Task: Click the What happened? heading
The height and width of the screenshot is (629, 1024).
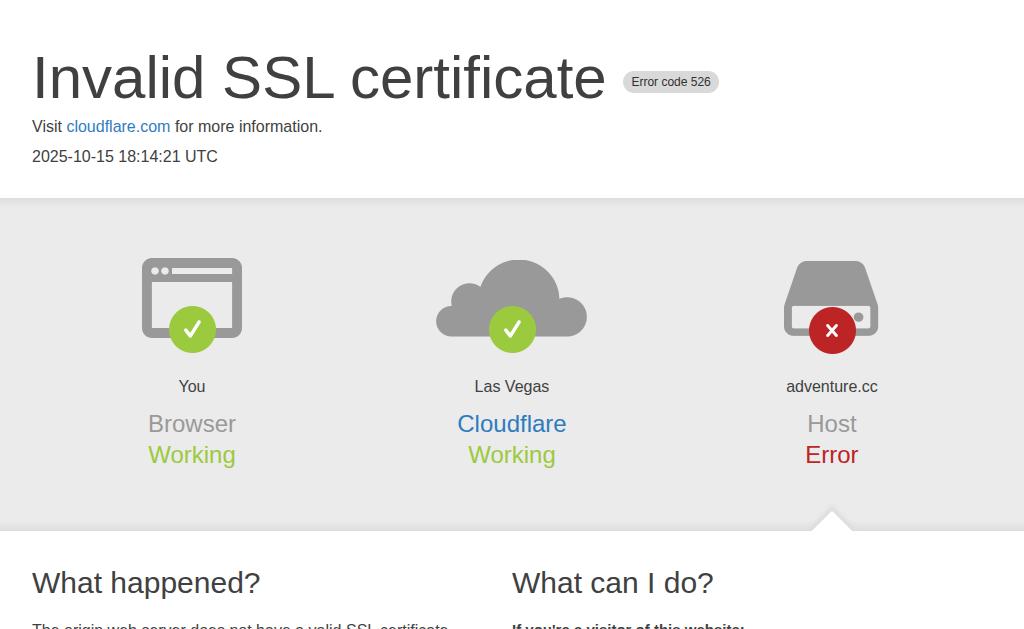Action: click(x=146, y=583)
